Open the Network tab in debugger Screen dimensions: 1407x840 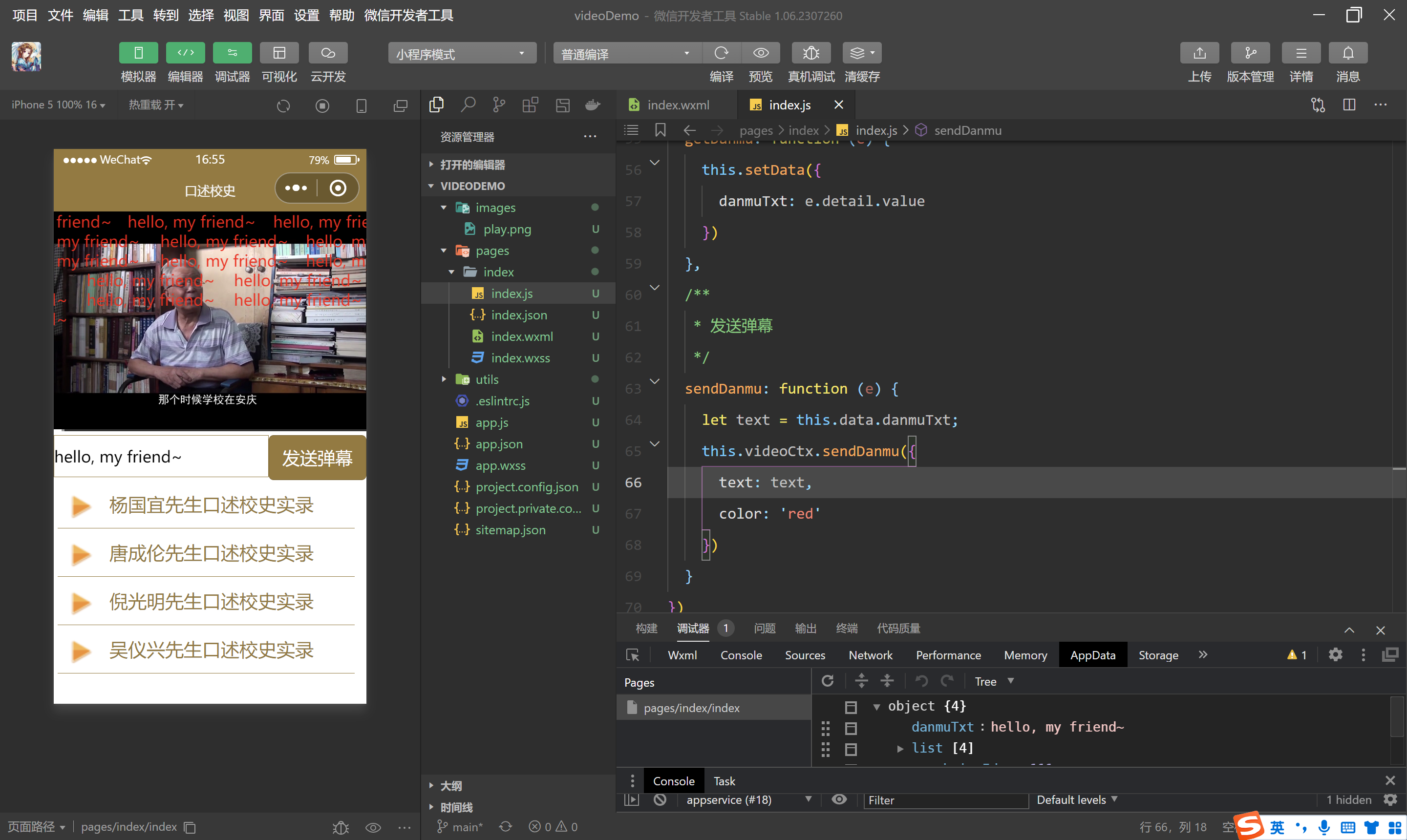870,655
